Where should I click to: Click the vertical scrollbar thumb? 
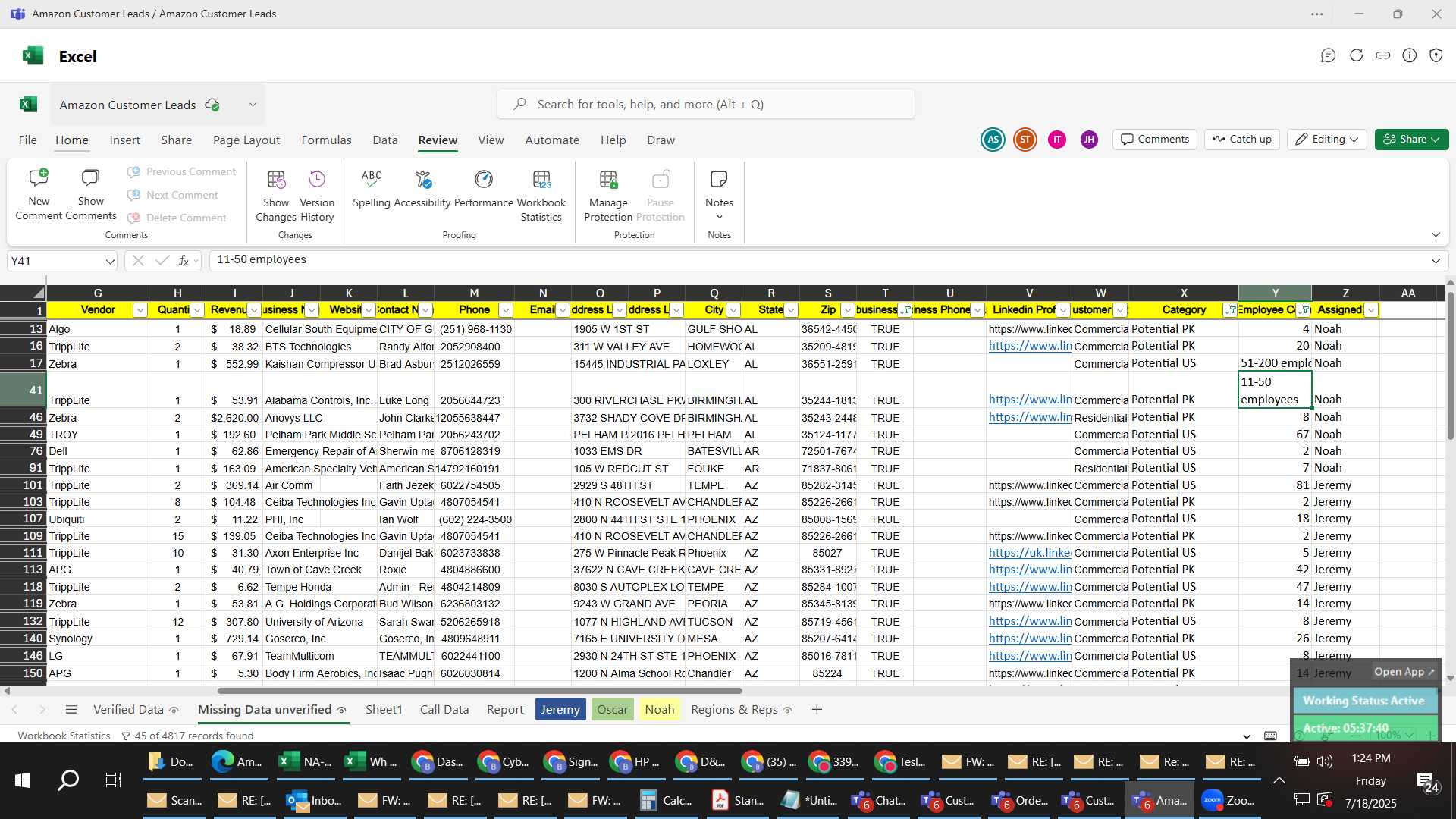(1450, 366)
